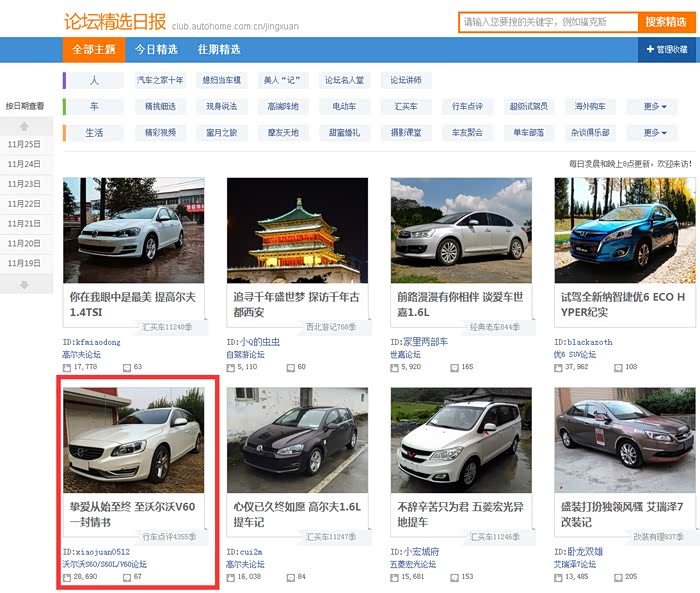Choose the 摄影课堂 category tag
700x593 pixels.
point(406,132)
